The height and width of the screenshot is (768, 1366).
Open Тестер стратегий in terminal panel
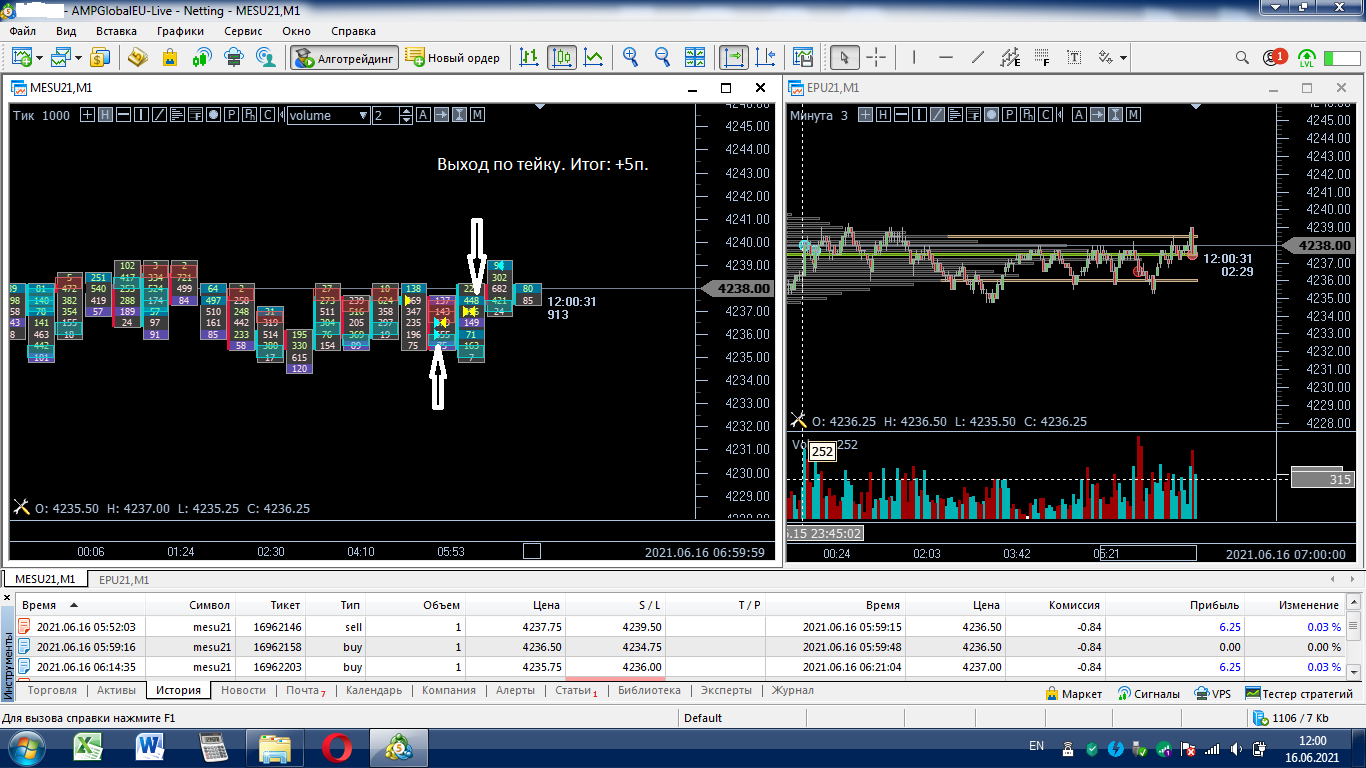[x=1299, y=693]
